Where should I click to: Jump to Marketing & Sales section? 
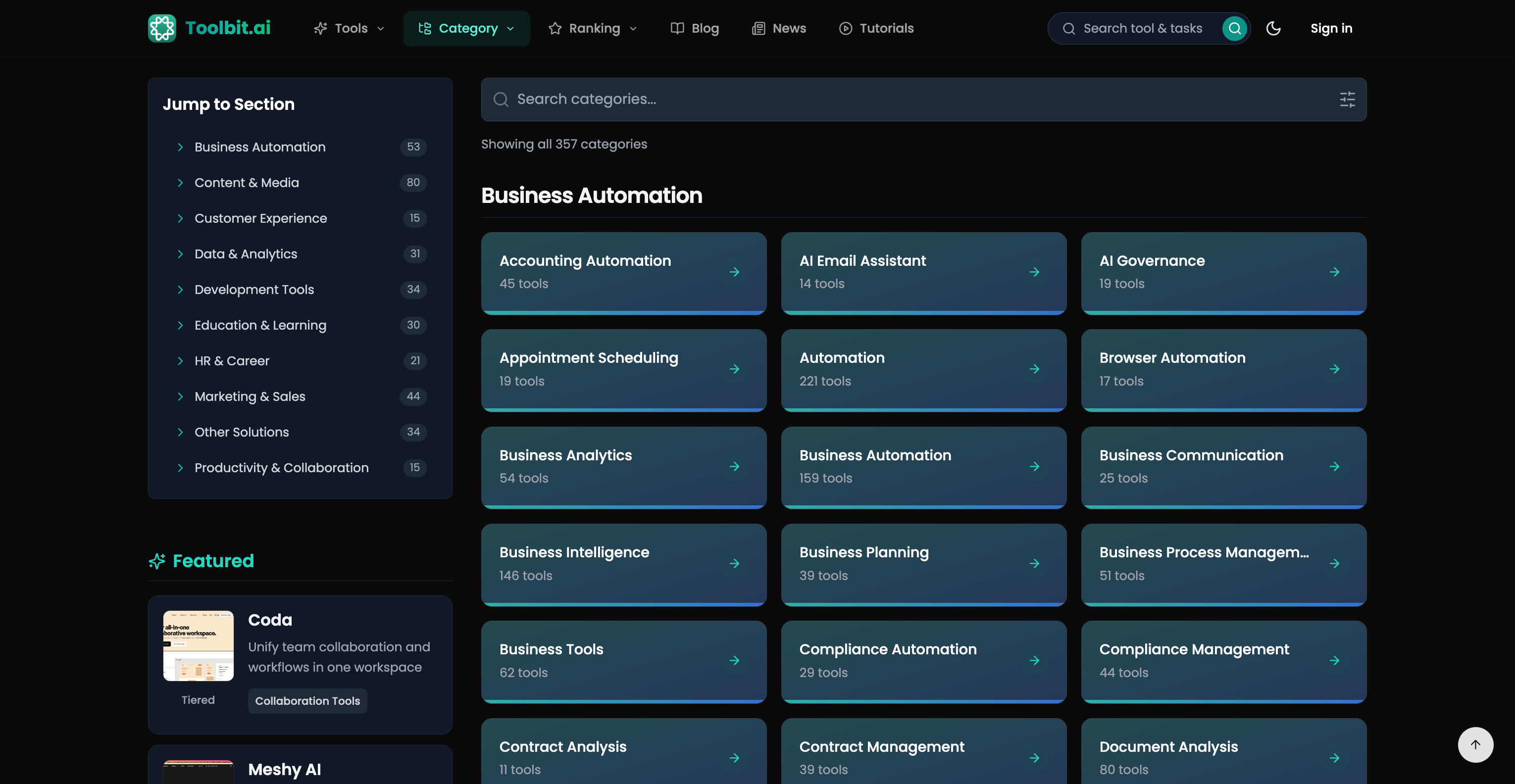[250, 396]
